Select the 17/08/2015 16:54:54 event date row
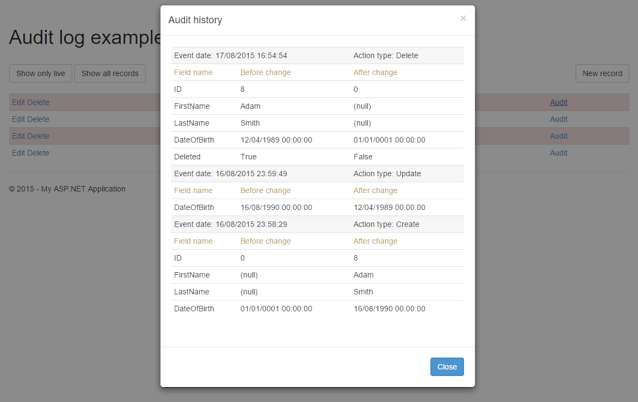638x402 pixels. tap(231, 55)
